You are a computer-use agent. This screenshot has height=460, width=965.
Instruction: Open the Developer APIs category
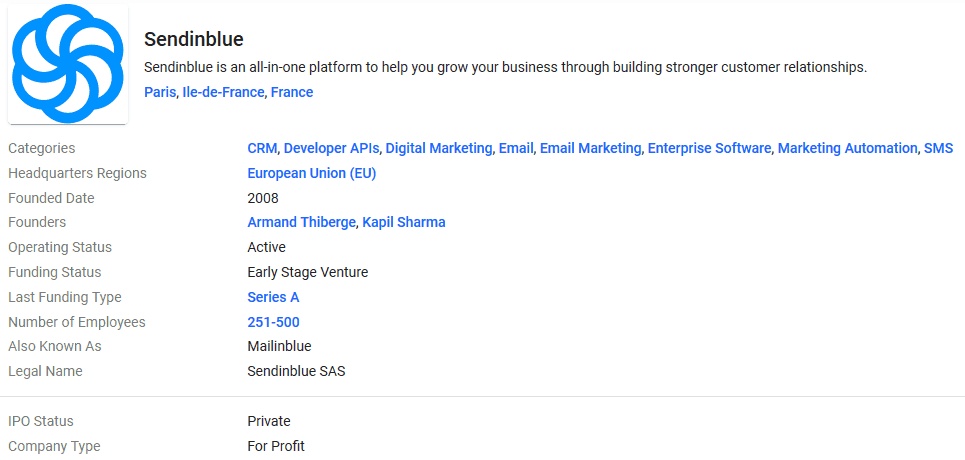click(x=332, y=148)
